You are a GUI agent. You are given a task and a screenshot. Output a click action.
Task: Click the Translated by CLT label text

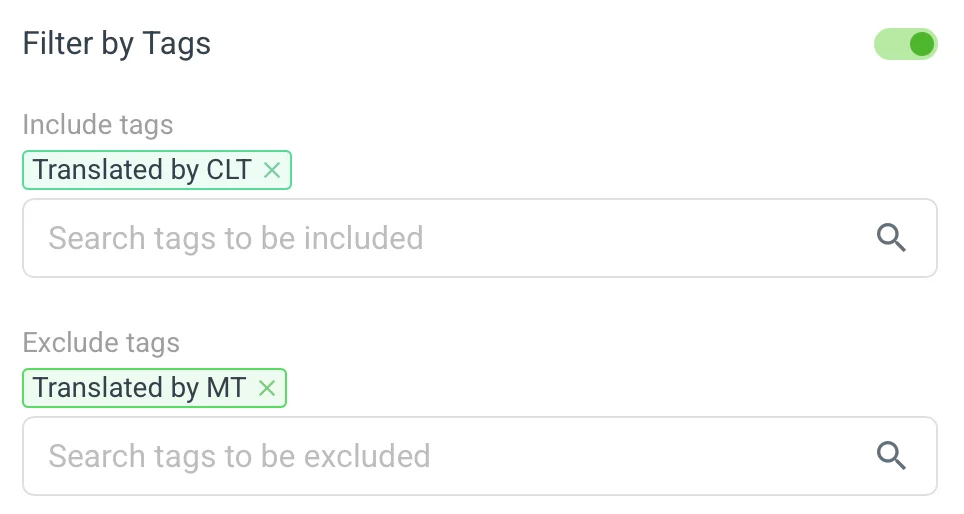[142, 170]
